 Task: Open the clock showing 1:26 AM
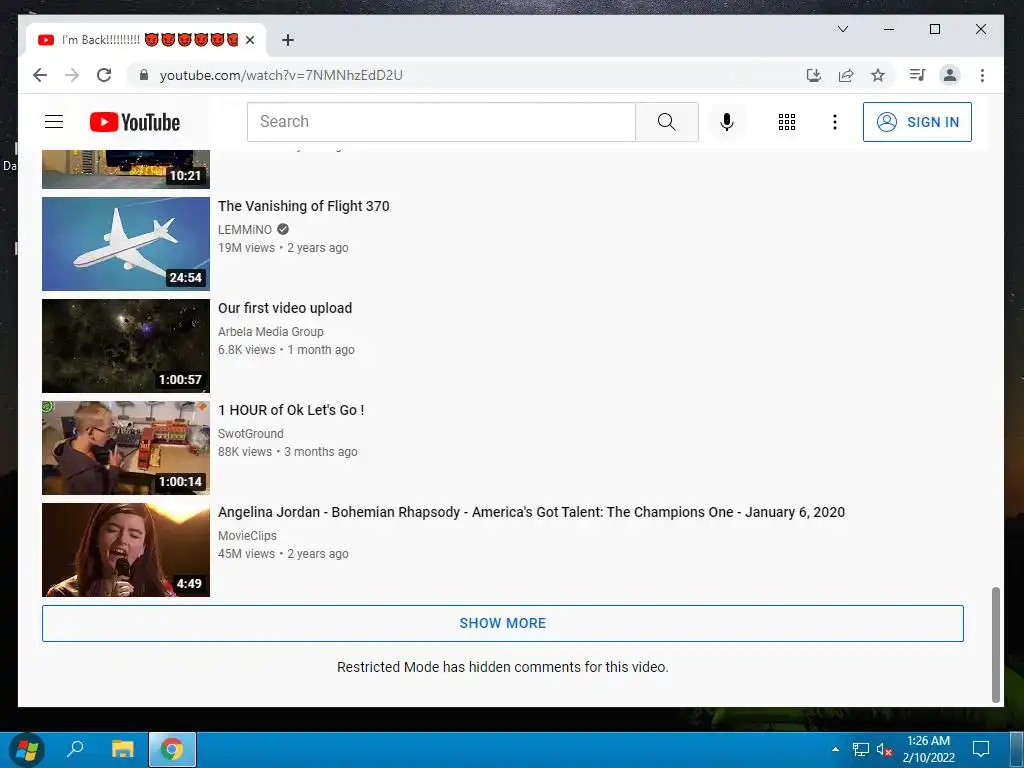pos(928,749)
